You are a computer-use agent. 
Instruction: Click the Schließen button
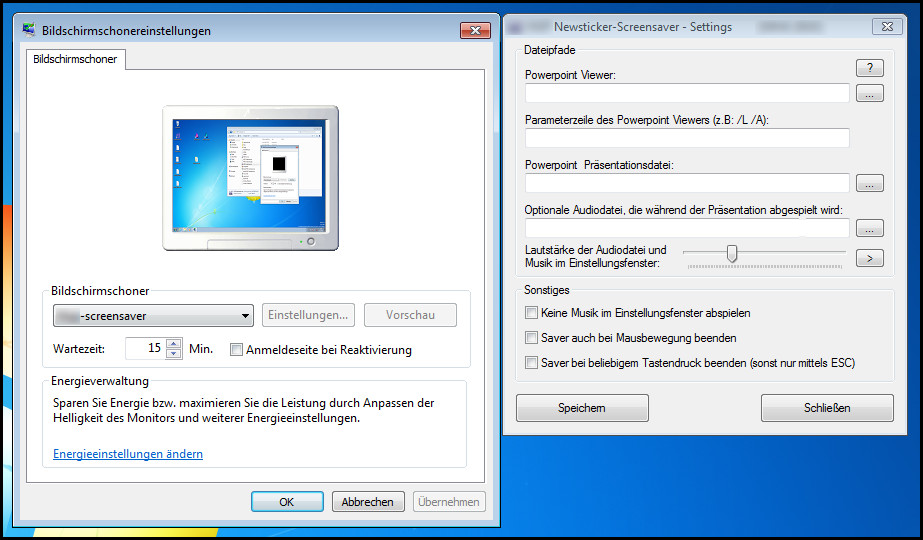(827, 408)
